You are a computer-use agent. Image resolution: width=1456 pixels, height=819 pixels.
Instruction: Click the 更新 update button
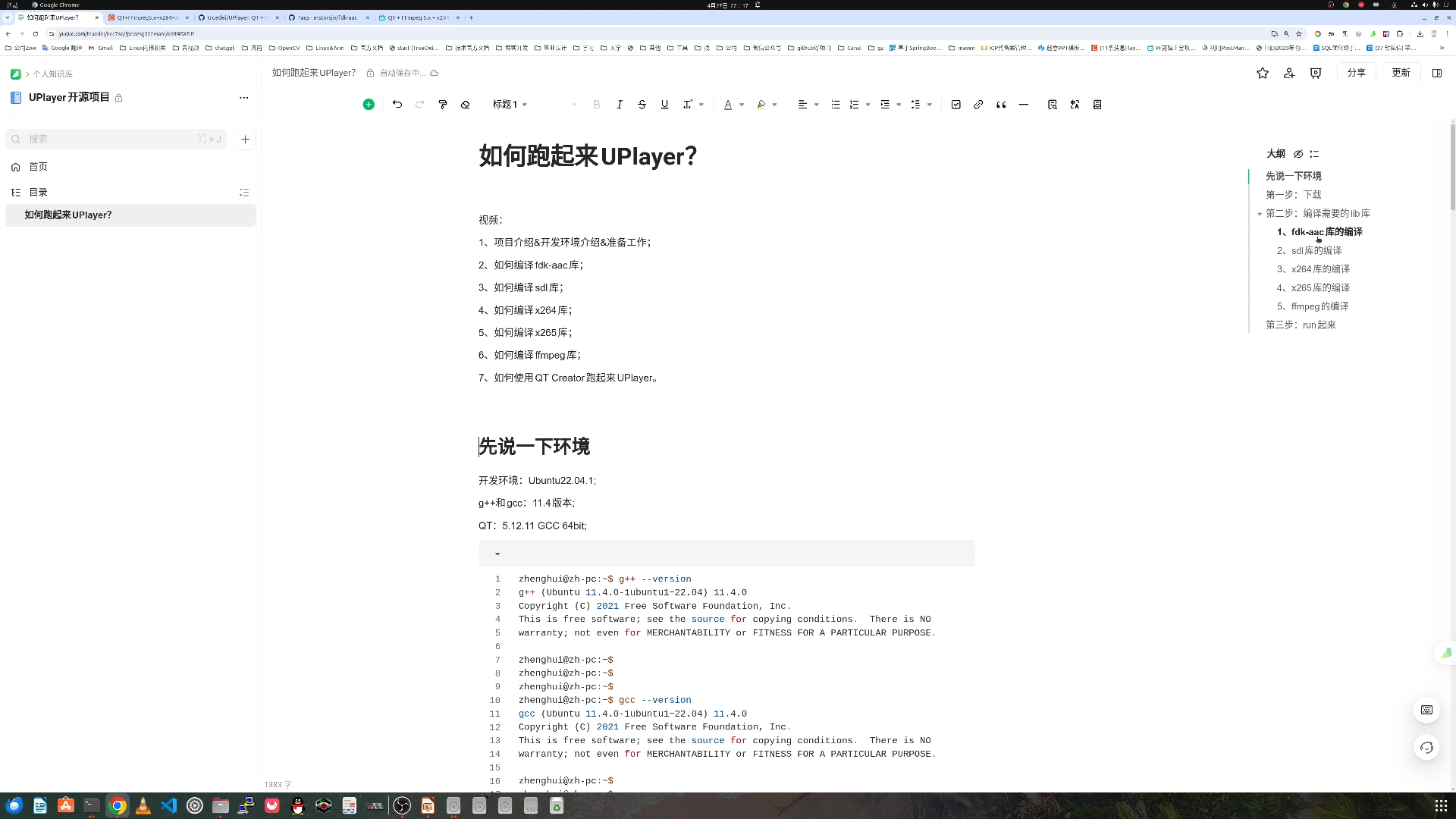click(x=1401, y=73)
